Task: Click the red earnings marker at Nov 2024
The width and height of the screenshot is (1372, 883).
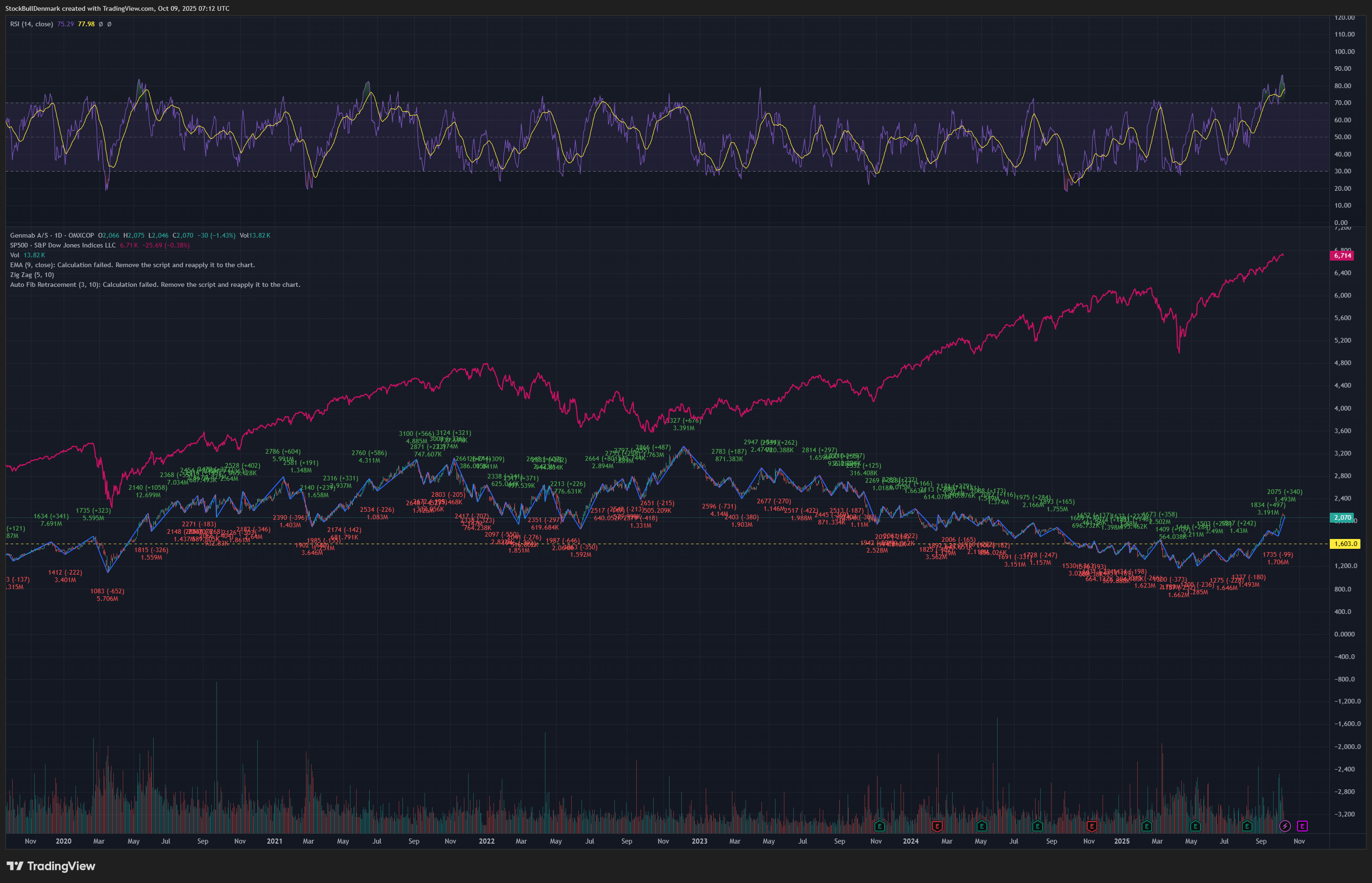Action: [1092, 826]
